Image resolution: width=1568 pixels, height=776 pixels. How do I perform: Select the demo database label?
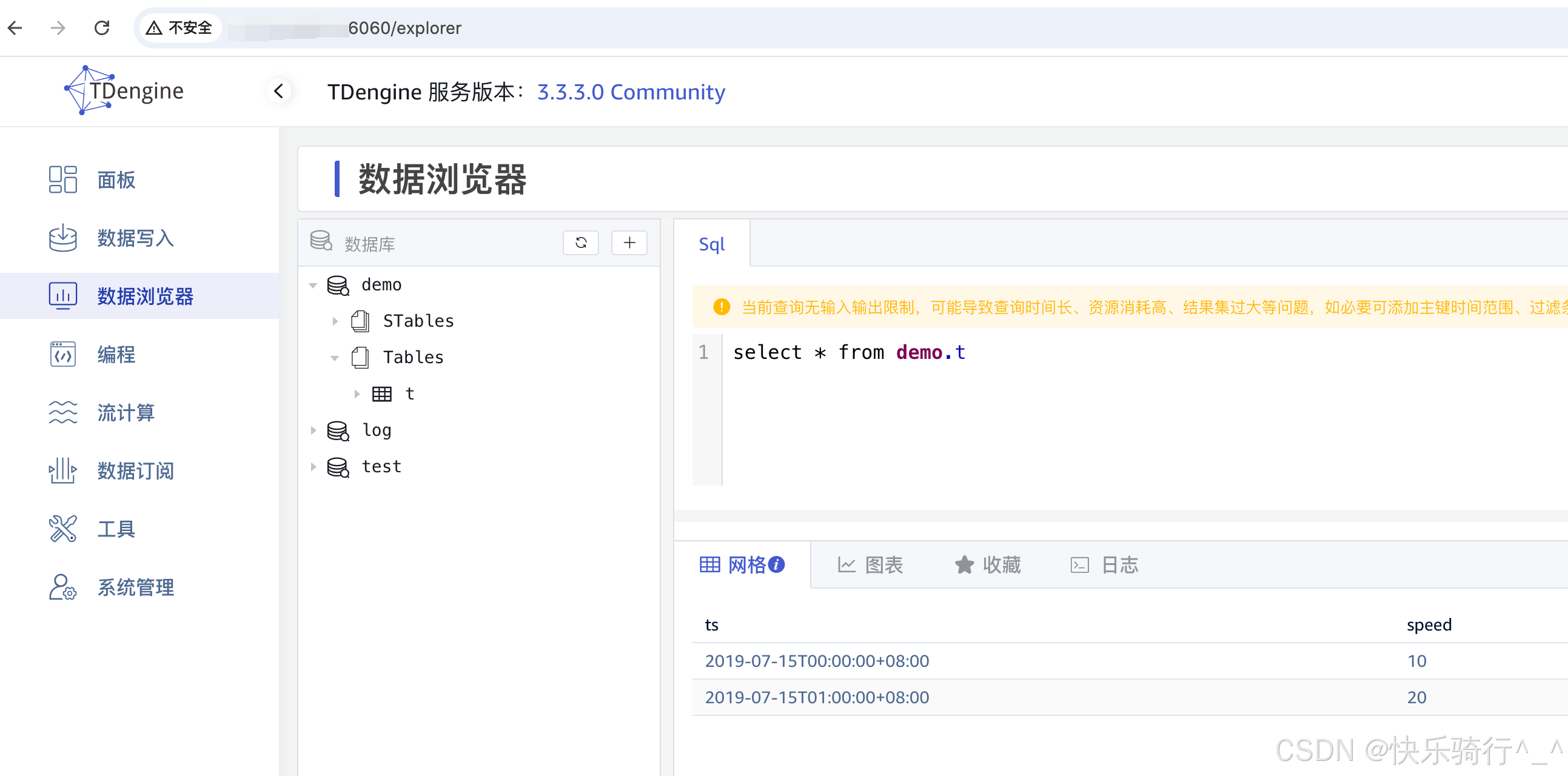[x=381, y=285]
